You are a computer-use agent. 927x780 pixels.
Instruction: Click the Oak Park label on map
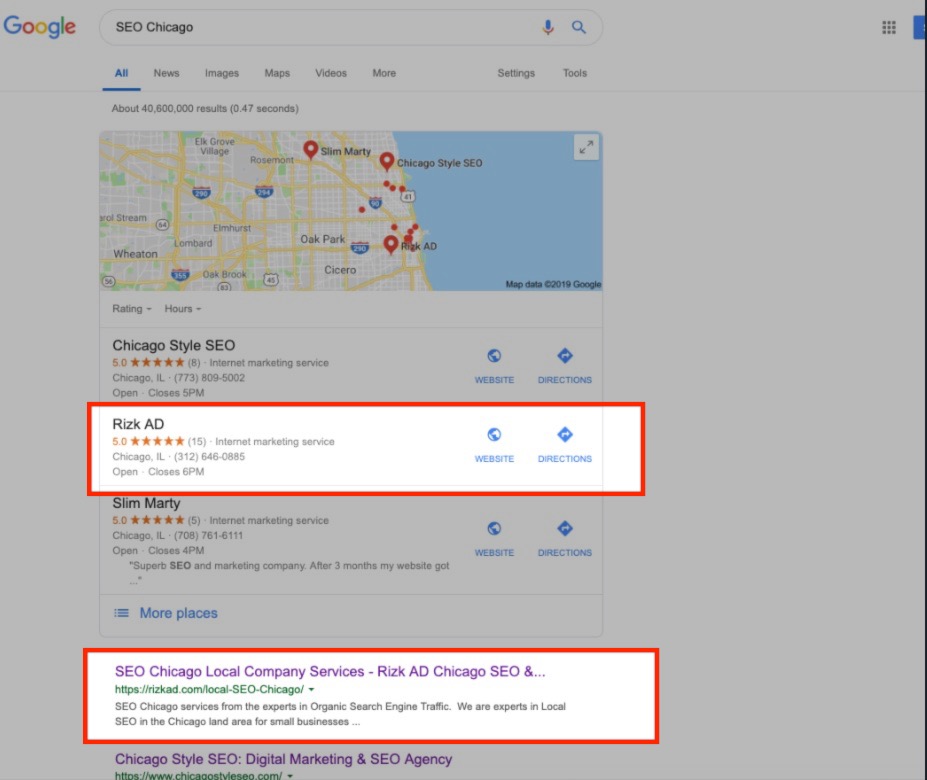click(322, 239)
